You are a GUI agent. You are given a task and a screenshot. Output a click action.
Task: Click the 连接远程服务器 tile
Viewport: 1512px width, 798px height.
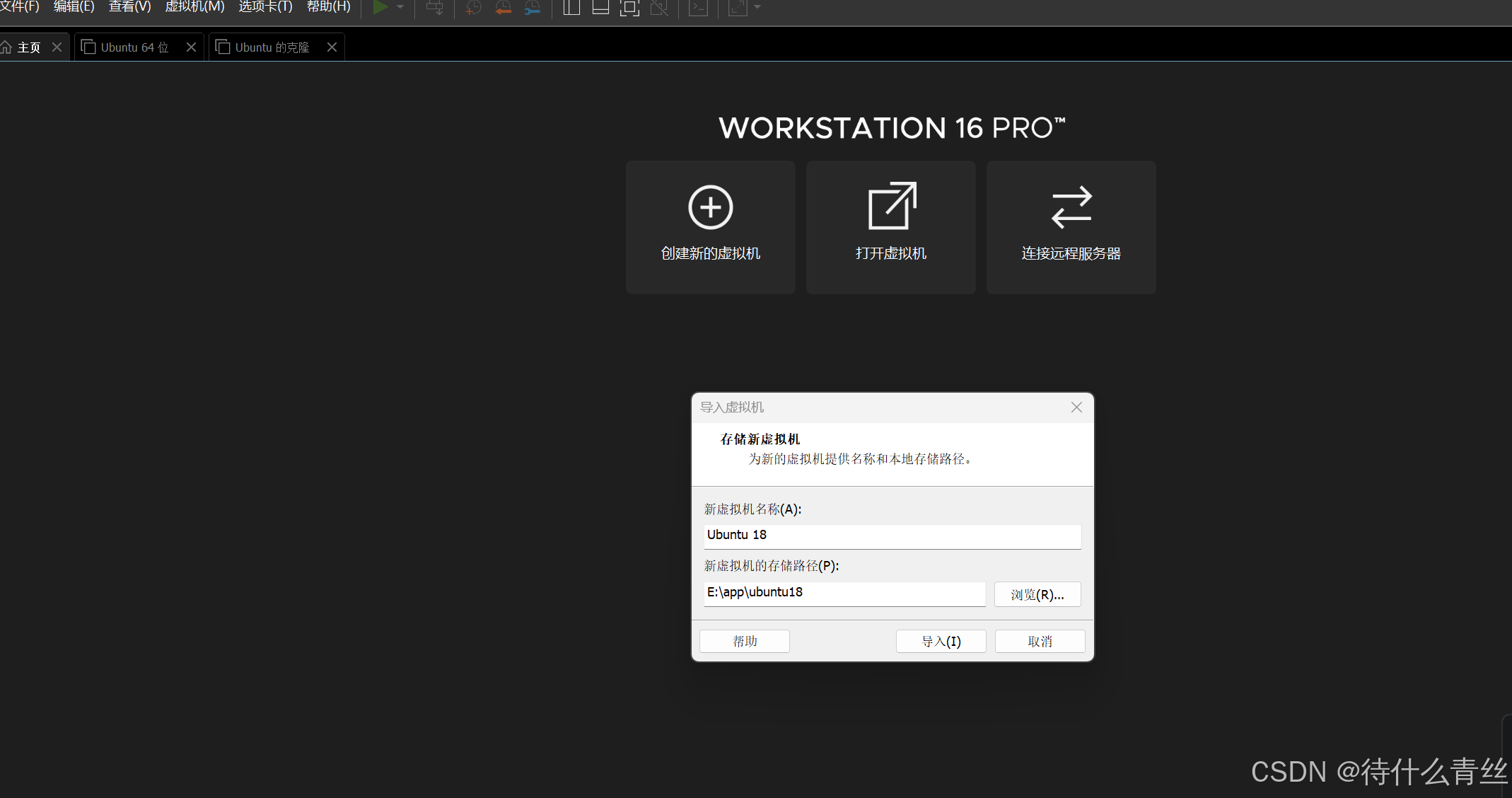(x=1071, y=227)
